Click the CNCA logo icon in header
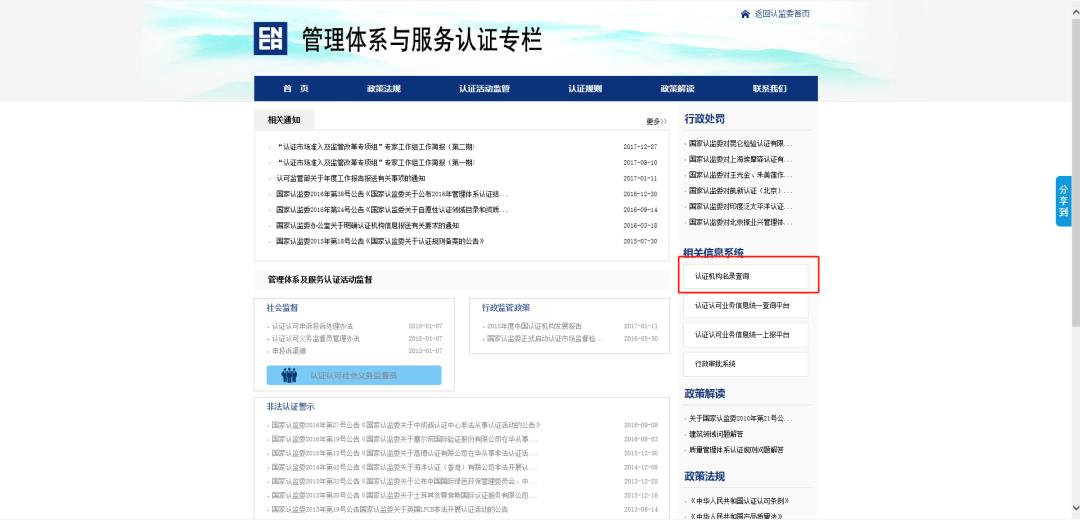Screen dimensions: 1080x520 (270, 38)
